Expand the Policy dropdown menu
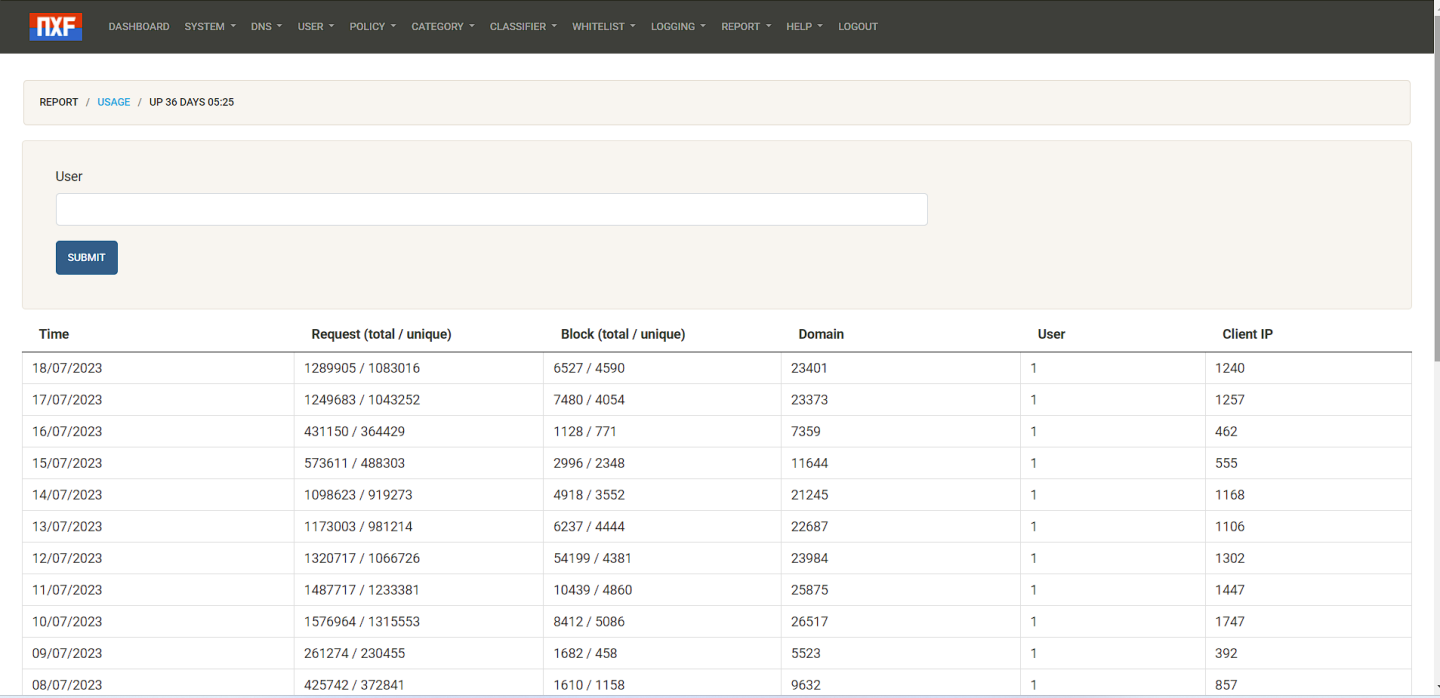 [372, 27]
